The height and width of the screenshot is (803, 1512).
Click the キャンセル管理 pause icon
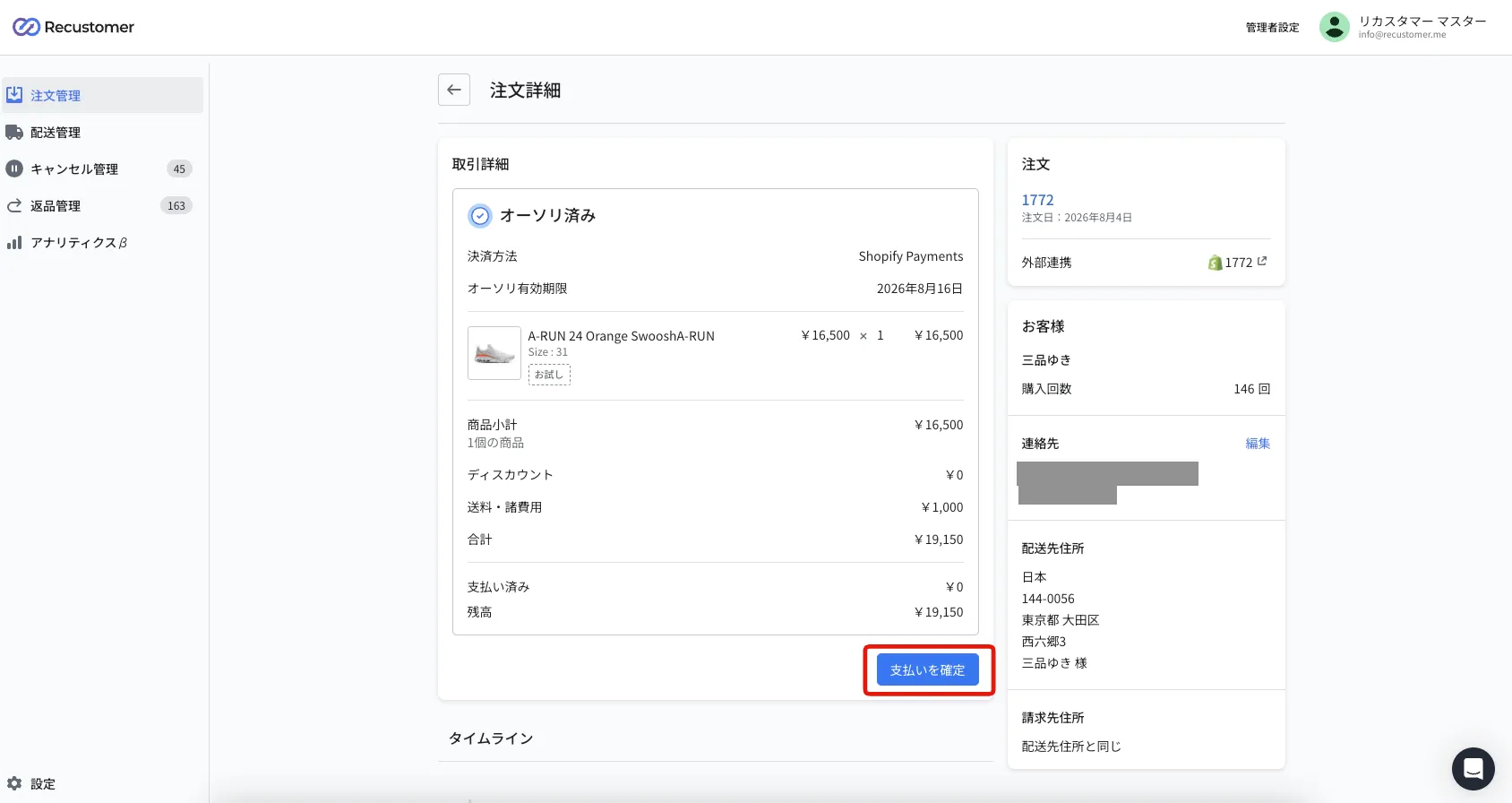[14, 168]
